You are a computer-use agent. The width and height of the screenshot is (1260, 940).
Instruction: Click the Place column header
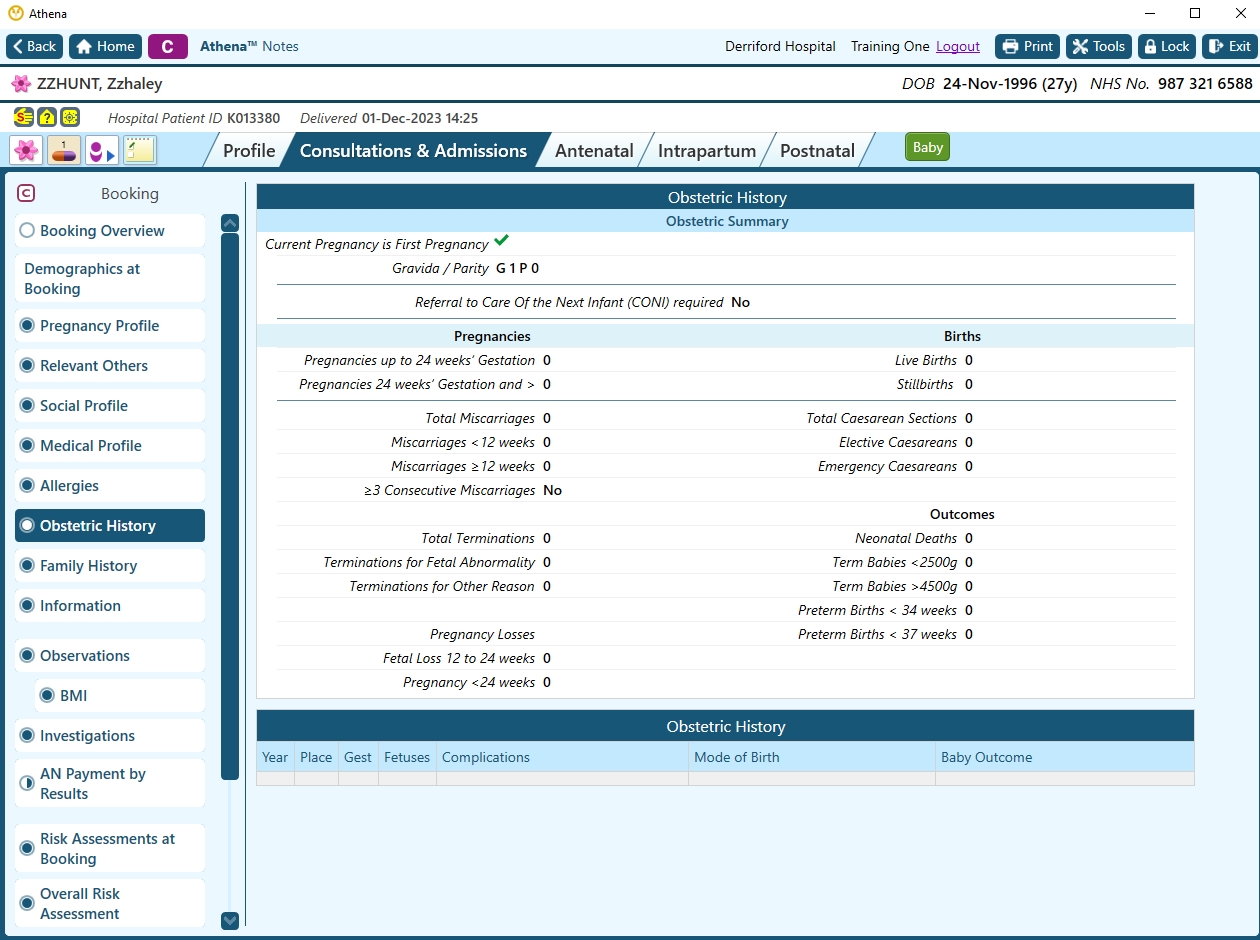pyautogui.click(x=316, y=757)
